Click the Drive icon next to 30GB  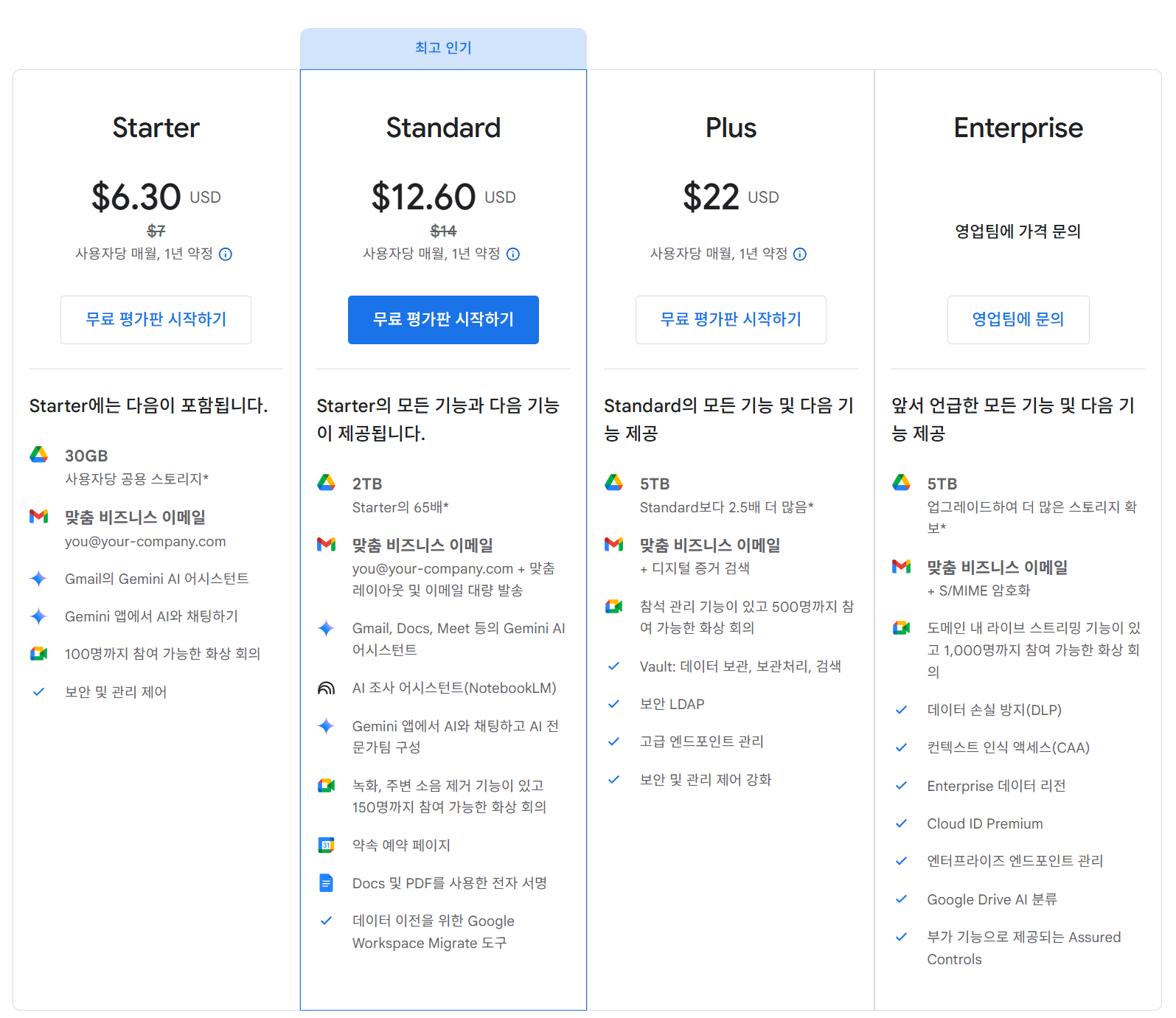click(39, 455)
